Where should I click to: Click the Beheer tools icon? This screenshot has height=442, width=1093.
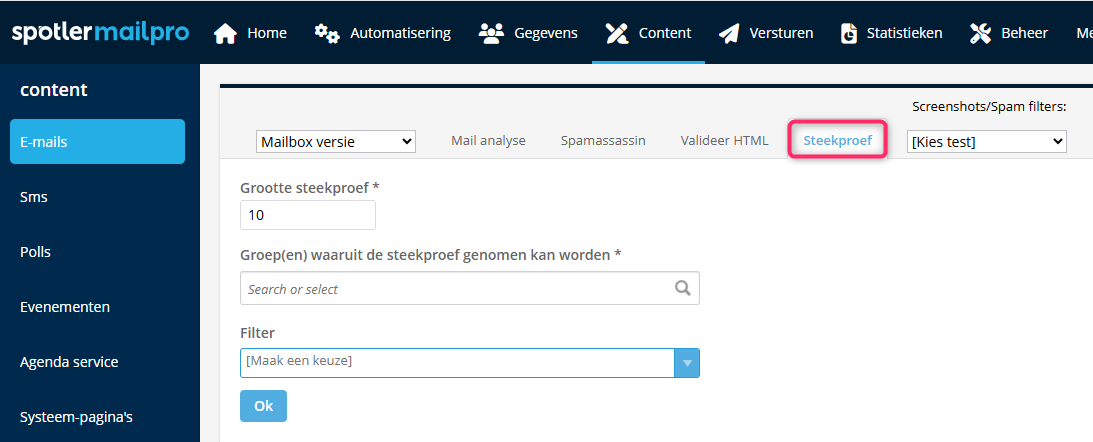[x=981, y=33]
